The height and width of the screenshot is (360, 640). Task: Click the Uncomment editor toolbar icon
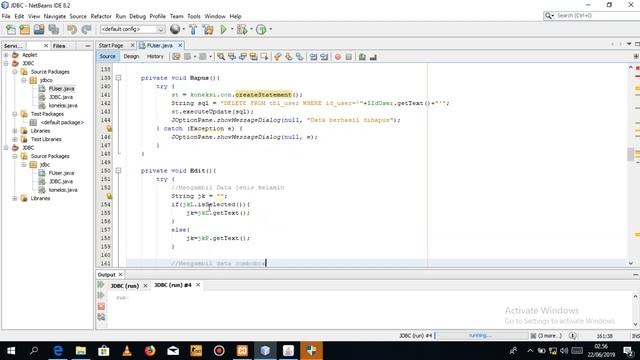(373, 57)
